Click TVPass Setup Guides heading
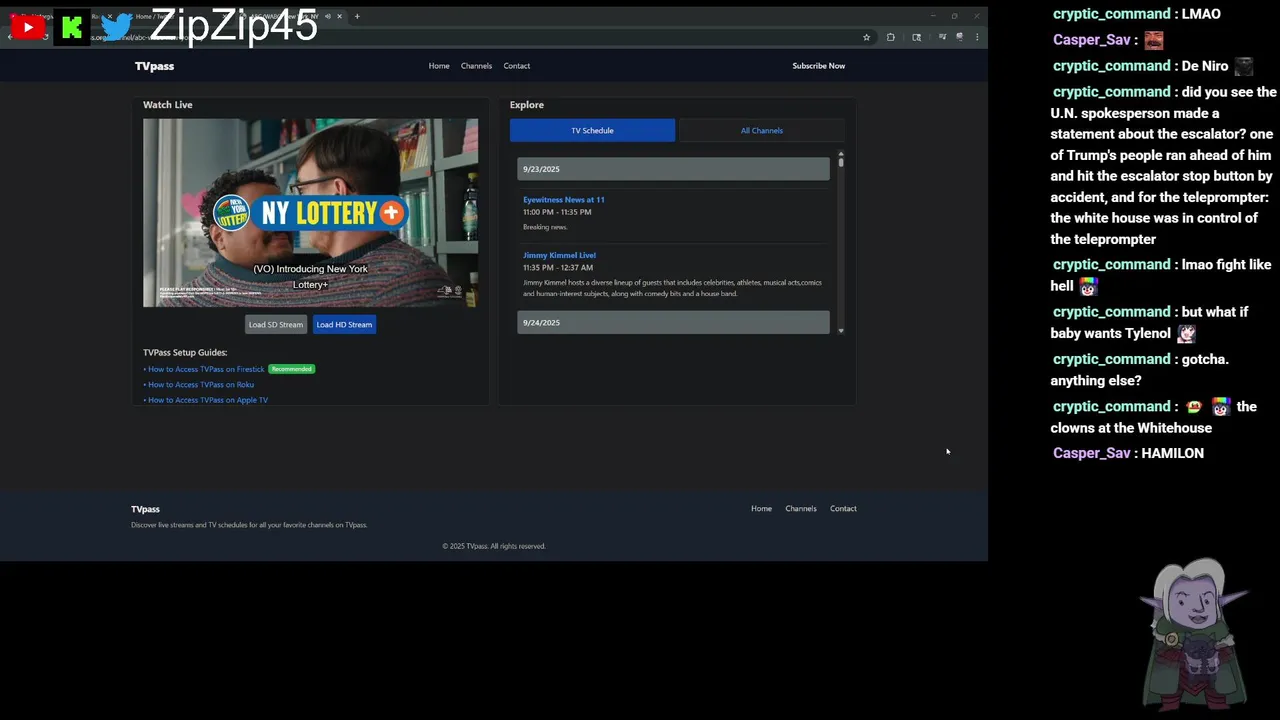Viewport: 1280px width, 720px height. pos(185,352)
